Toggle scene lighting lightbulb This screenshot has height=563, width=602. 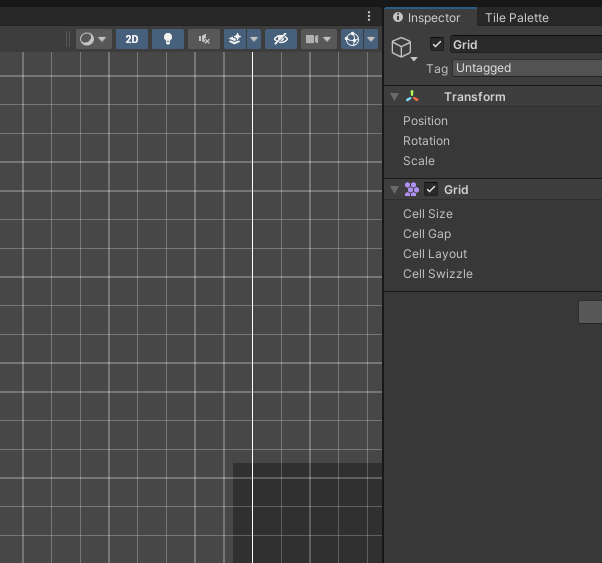click(168, 39)
